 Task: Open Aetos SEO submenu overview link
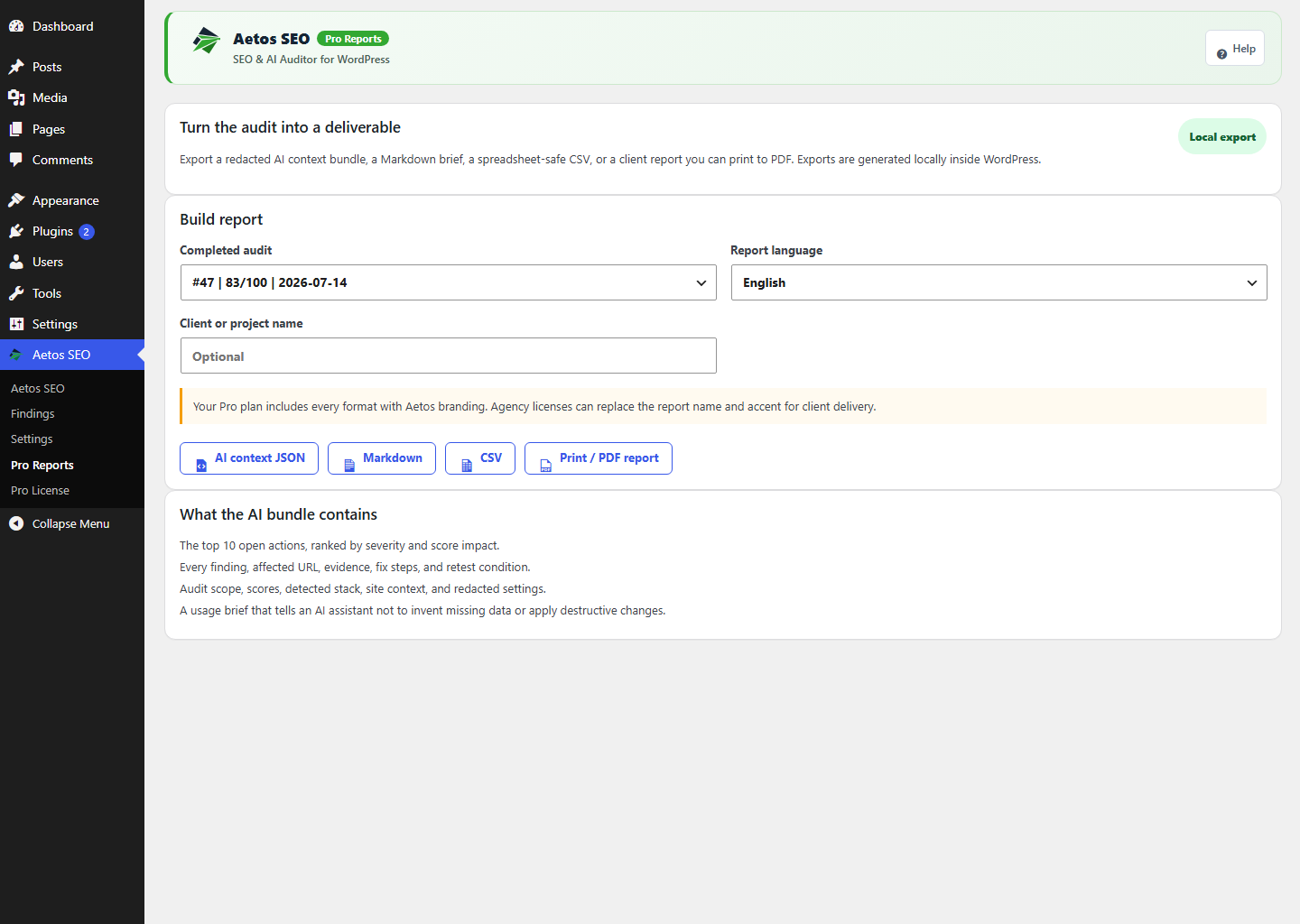tap(38, 389)
